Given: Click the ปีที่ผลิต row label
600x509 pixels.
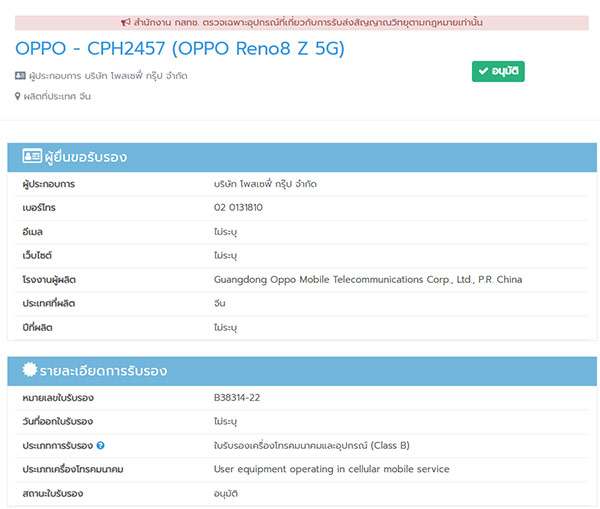Looking at the screenshot, I should click(38, 327).
